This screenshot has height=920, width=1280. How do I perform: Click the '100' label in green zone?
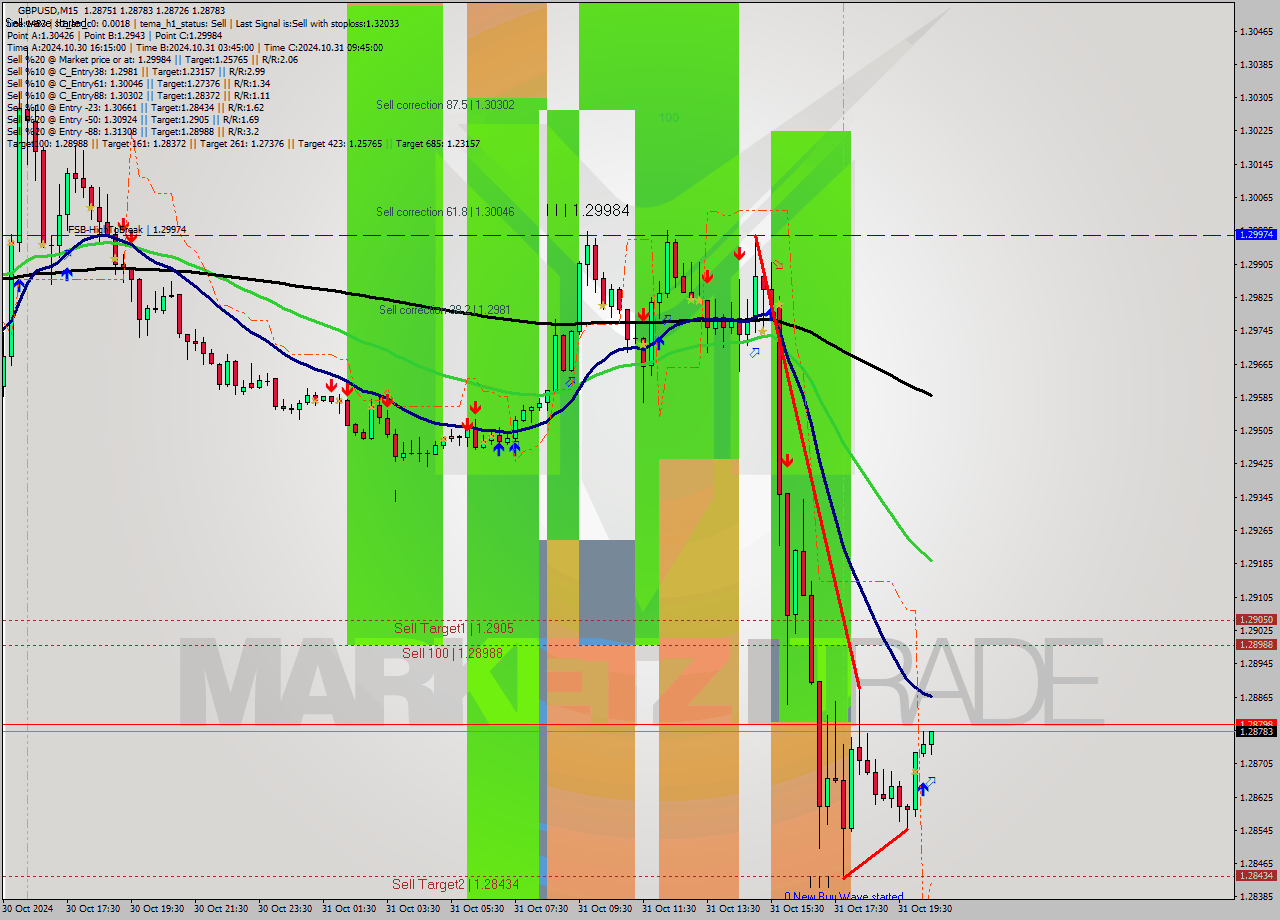[x=668, y=117]
